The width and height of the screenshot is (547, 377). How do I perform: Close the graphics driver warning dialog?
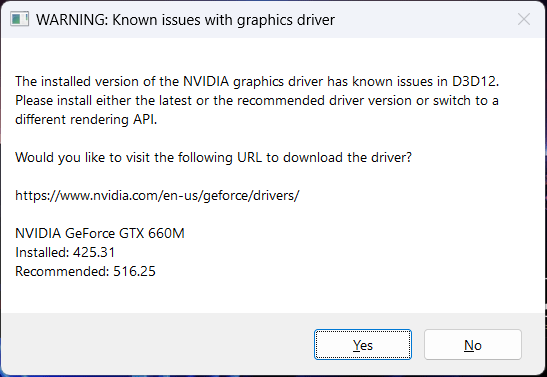pos(524,20)
